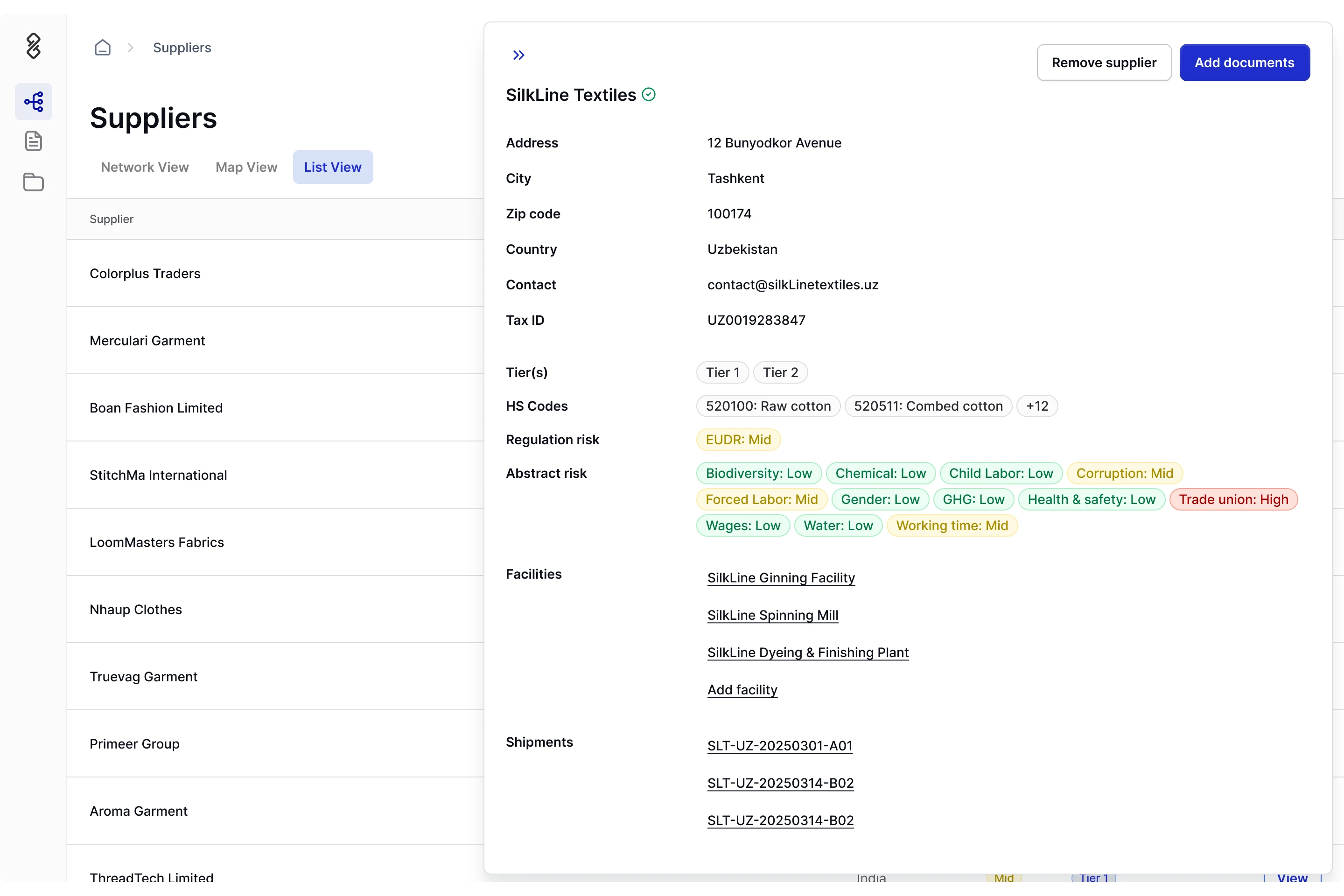Click the Suppliers breadcrumb link
Image resolution: width=1344 pixels, height=896 pixels.
tap(182, 48)
